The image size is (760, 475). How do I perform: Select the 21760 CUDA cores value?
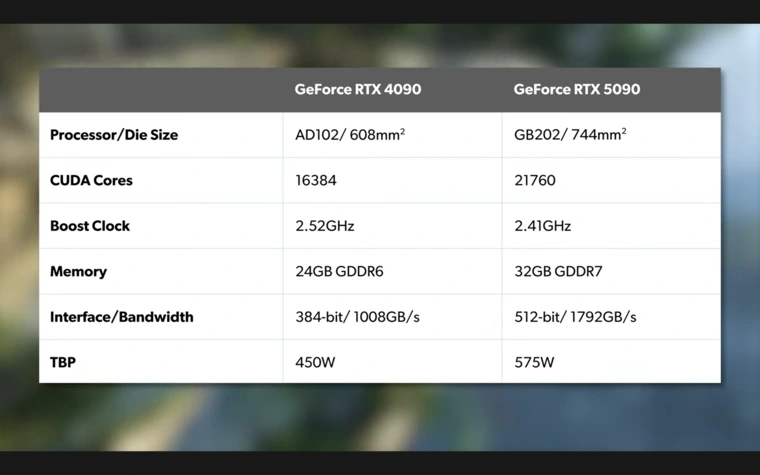click(x=535, y=181)
